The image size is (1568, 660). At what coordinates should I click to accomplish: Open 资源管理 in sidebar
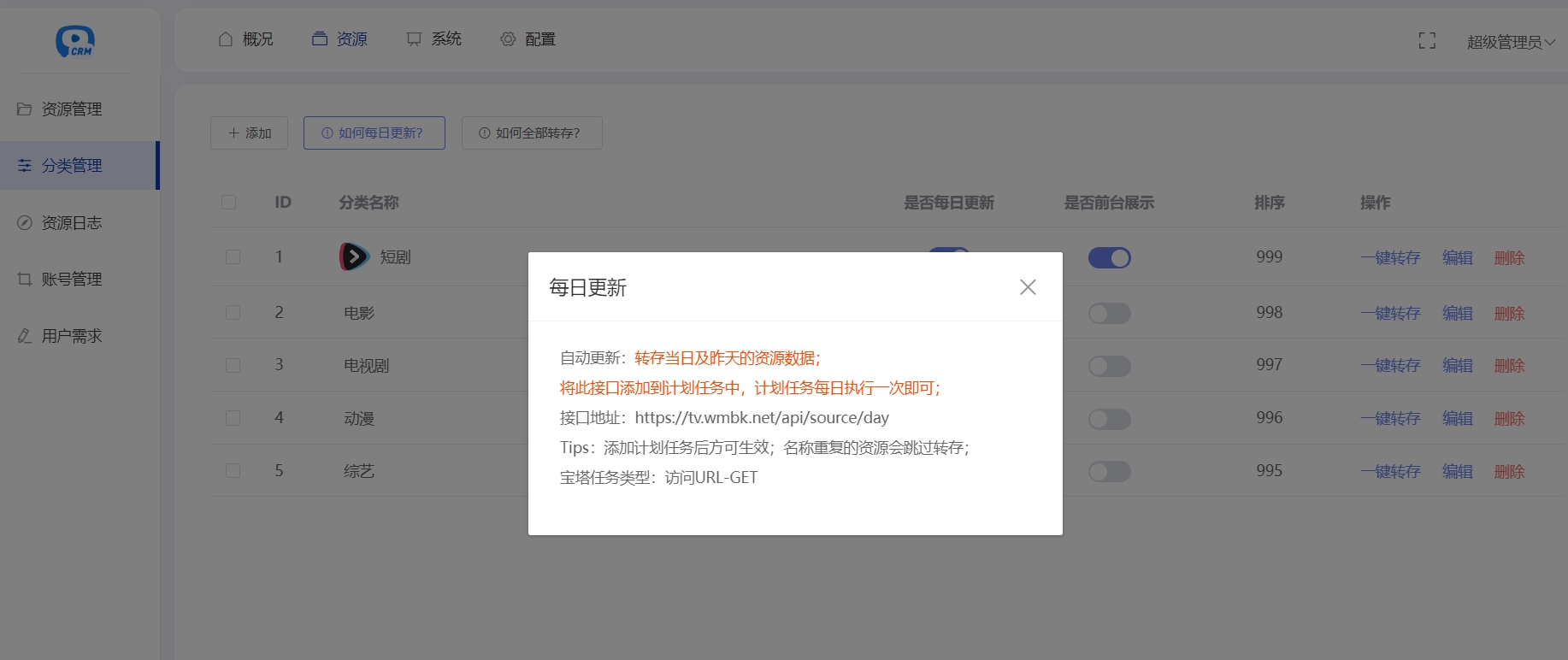click(x=72, y=109)
